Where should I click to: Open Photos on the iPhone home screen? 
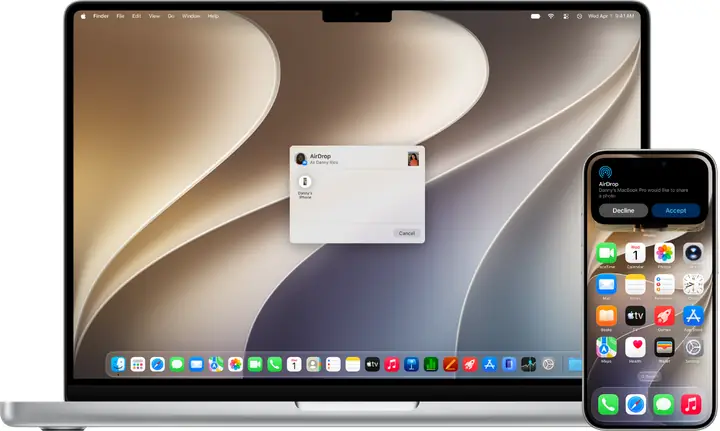click(x=664, y=253)
